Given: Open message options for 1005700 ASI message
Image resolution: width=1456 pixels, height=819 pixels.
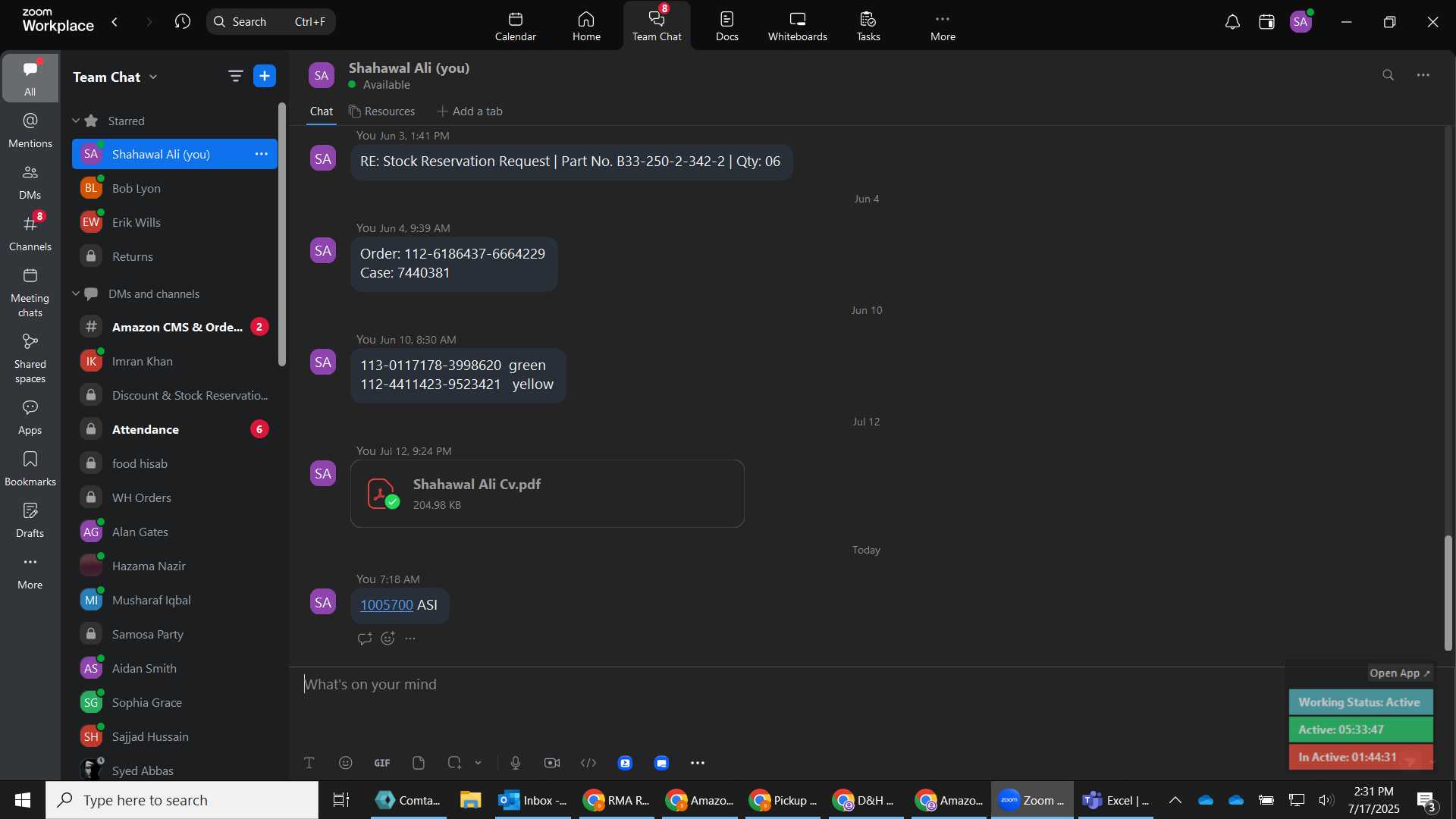Looking at the screenshot, I should pyautogui.click(x=410, y=639).
